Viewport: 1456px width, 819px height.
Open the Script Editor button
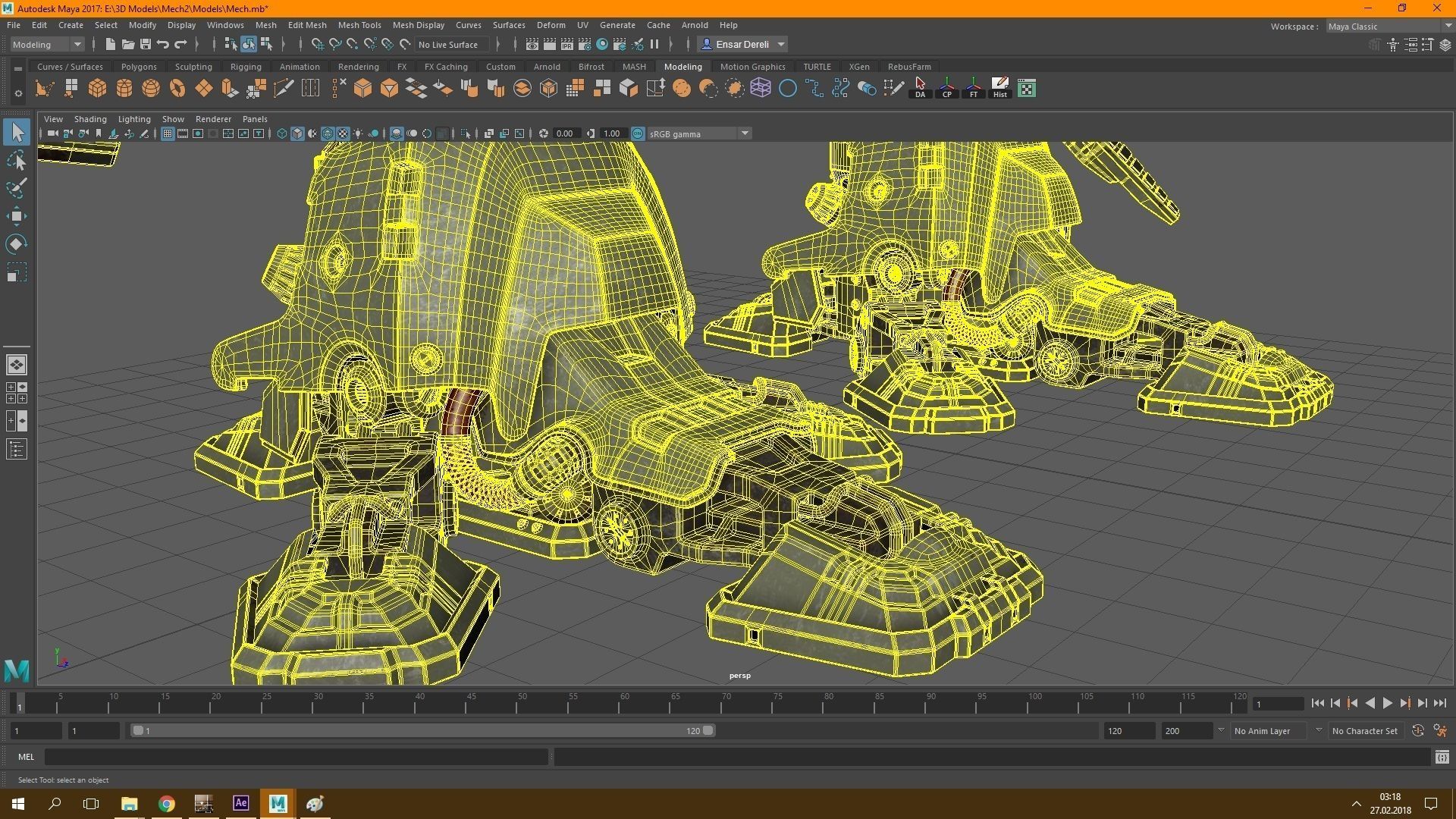[x=1442, y=757]
